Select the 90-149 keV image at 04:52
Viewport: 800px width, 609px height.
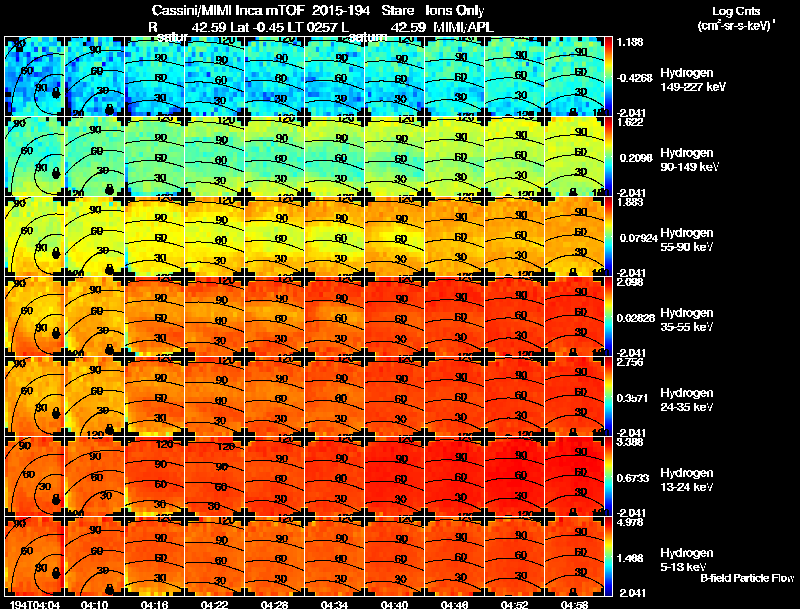514,156
